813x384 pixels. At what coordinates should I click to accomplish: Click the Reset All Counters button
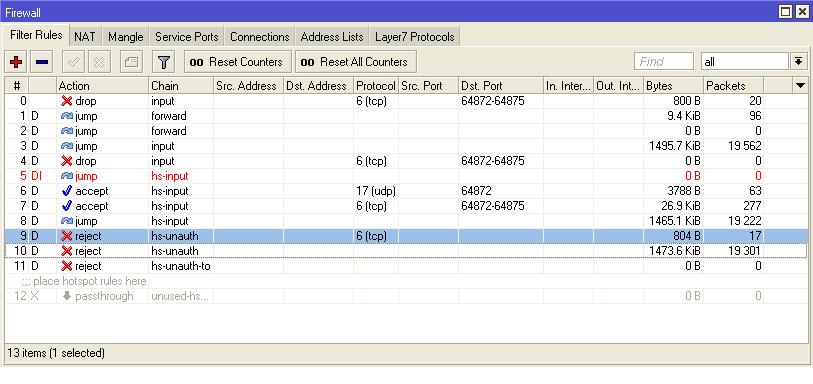point(356,62)
